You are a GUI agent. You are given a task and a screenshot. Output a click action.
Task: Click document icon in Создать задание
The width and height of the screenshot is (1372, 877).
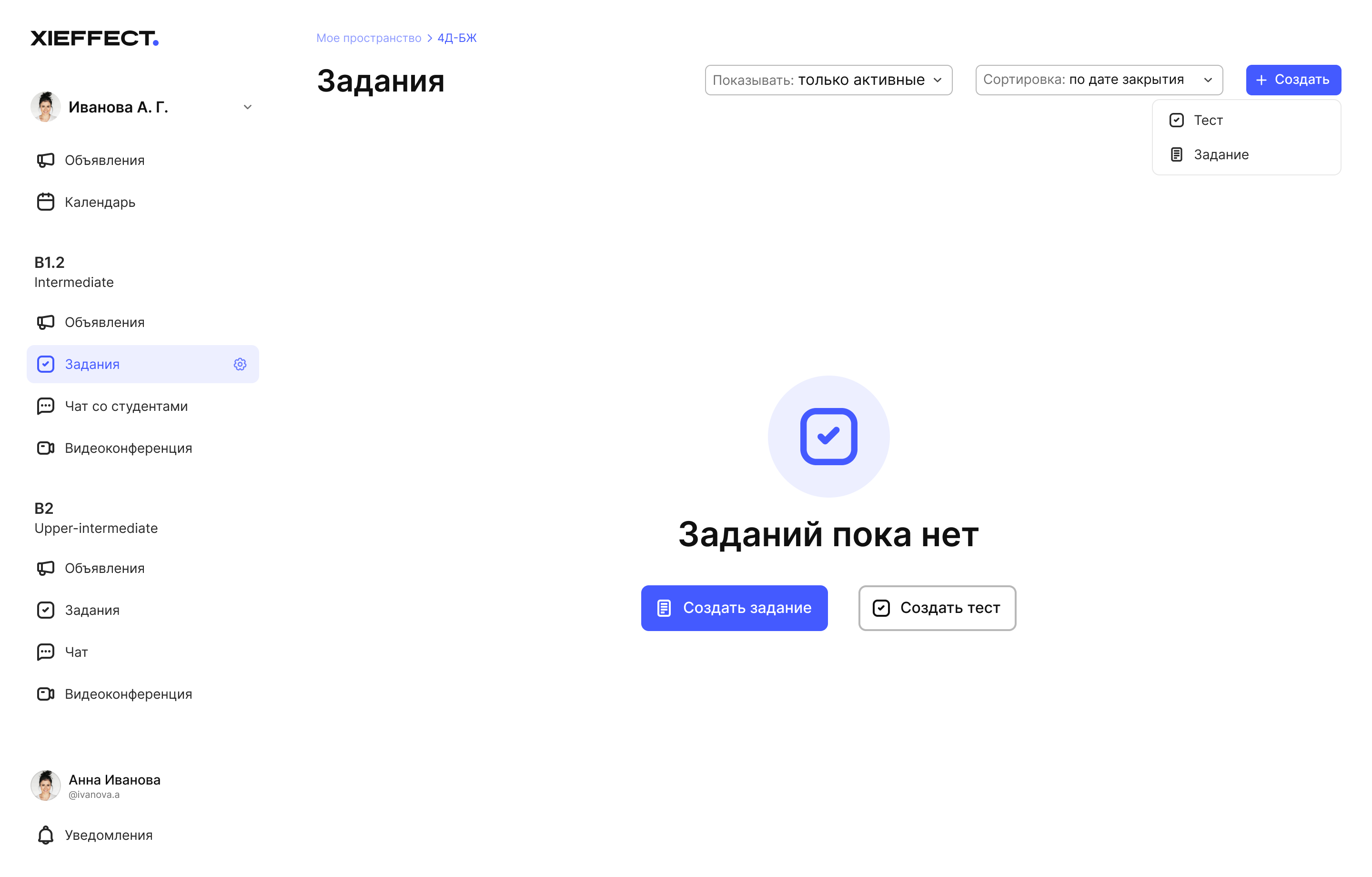pyautogui.click(x=664, y=608)
